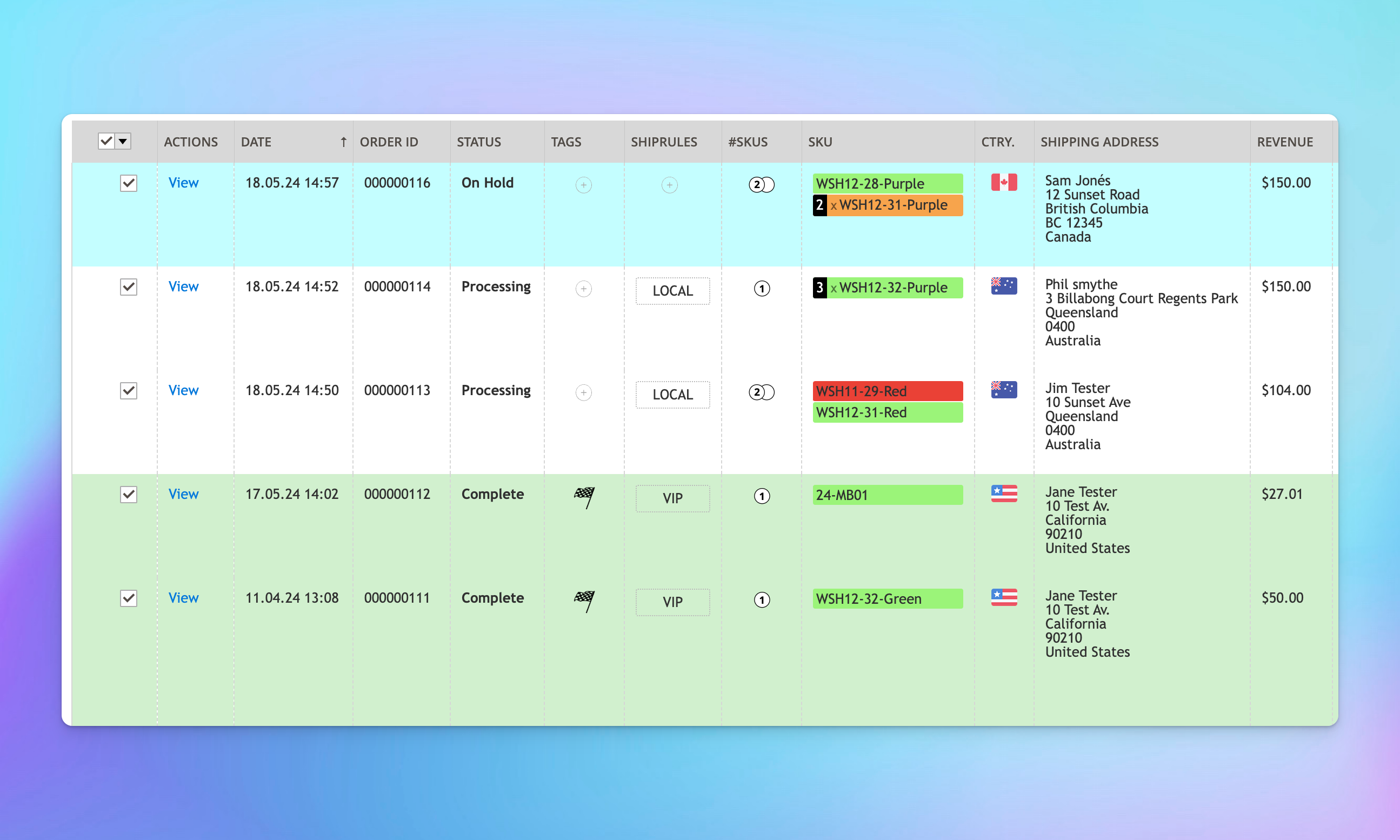This screenshot has width=1400, height=840.
Task: Click quantity badge 2 on WSH12-31-Purple
Action: point(819,205)
